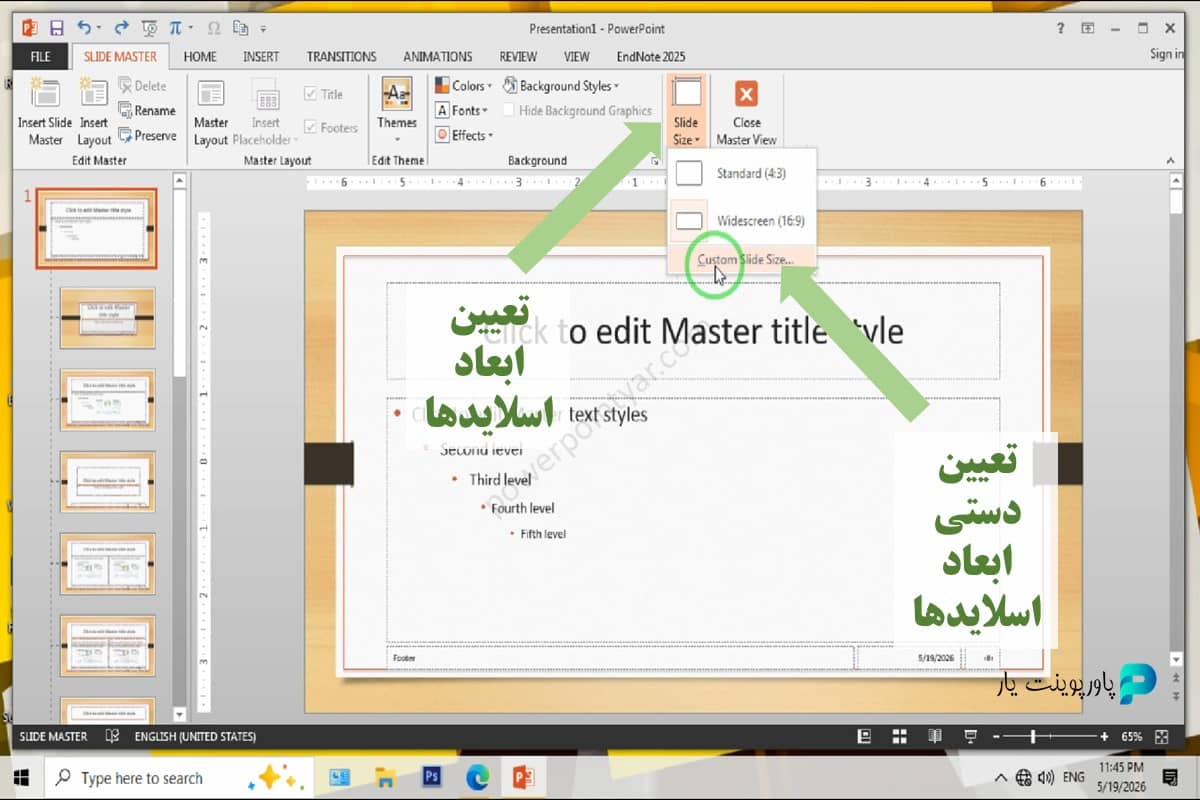Switch to the TRANSITIONS tab
The height and width of the screenshot is (800, 1200).
coord(342,57)
